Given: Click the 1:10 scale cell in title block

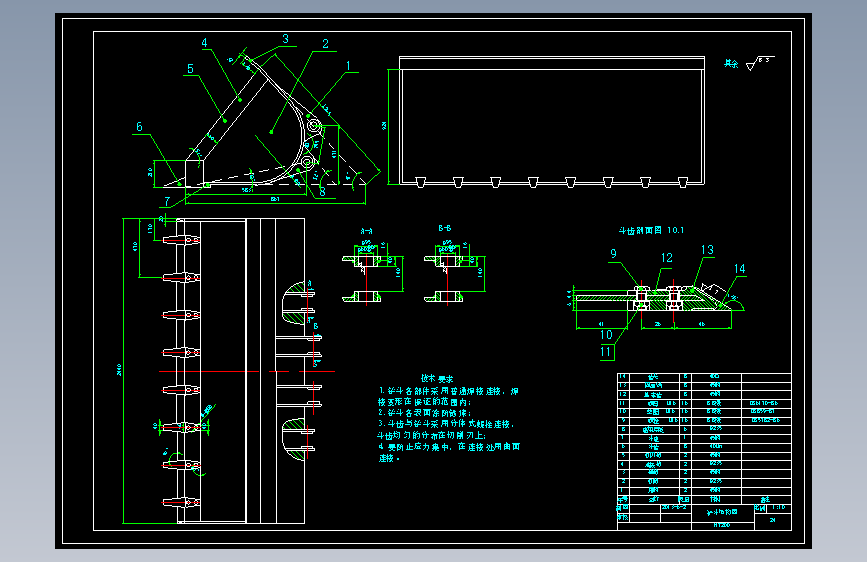Looking at the screenshot, I should pos(778,507).
